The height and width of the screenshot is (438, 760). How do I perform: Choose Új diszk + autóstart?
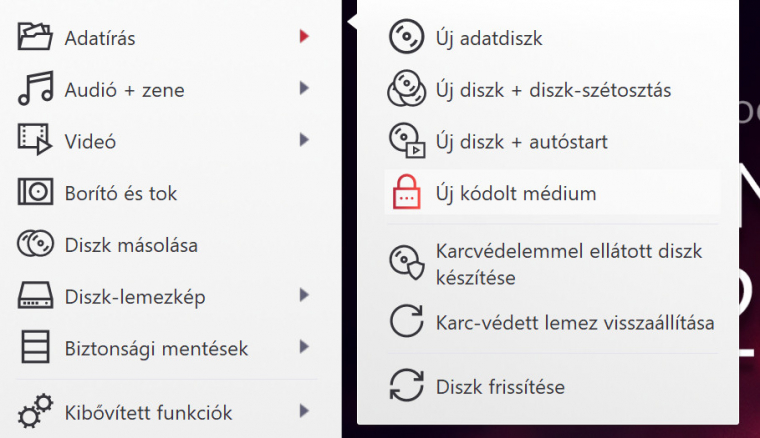pos(522,141)
